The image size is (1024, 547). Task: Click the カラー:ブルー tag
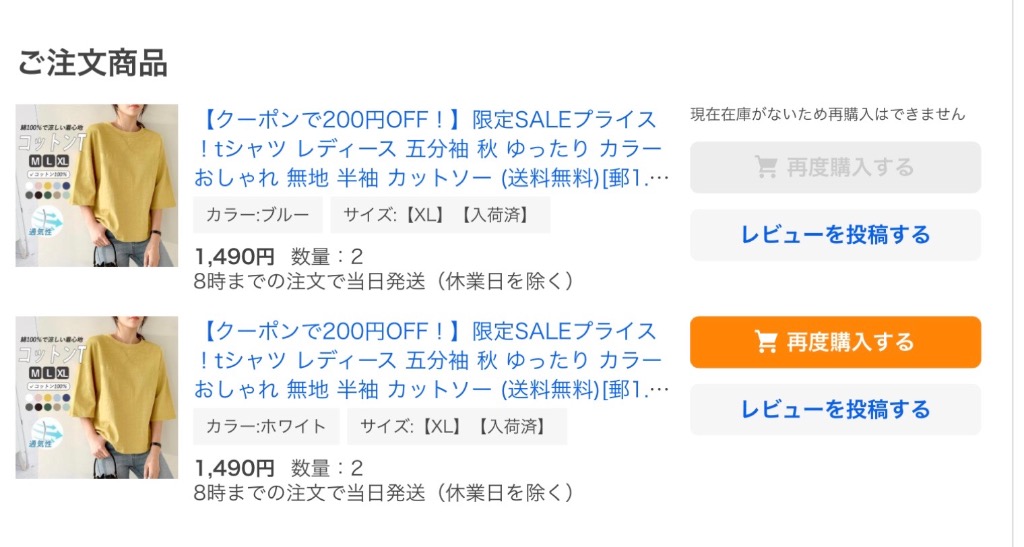[x=258, y=215]
